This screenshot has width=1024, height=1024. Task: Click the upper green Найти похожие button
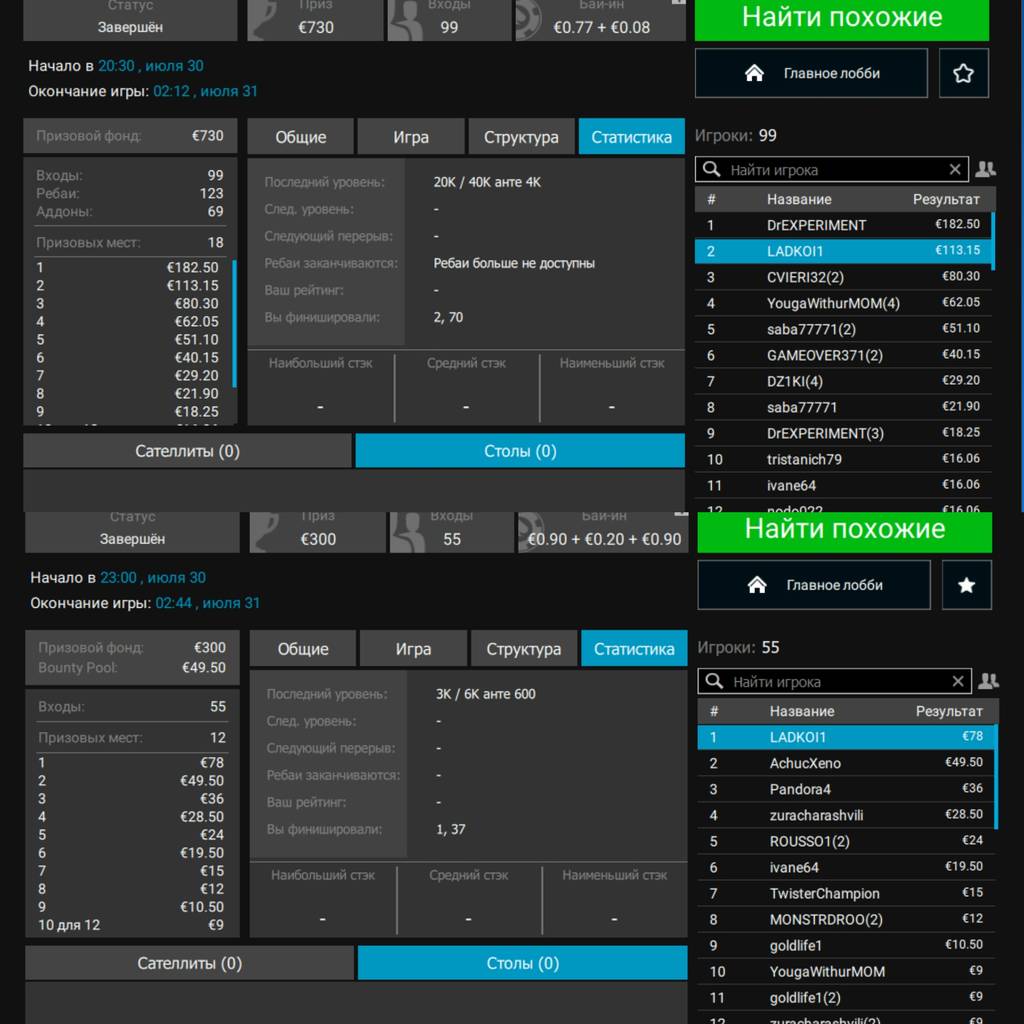842,18
